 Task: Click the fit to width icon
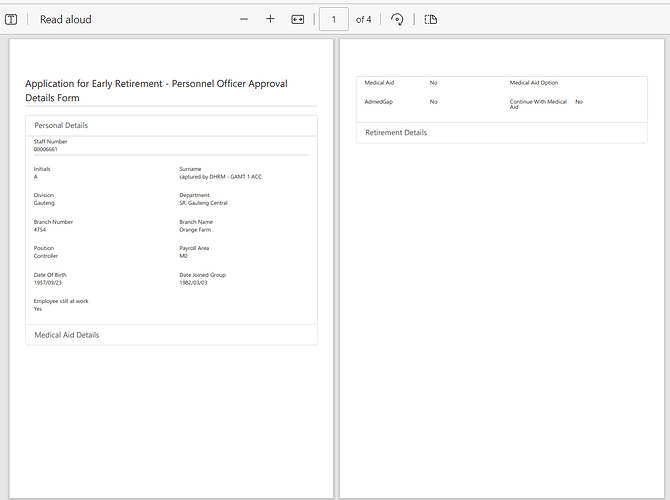(297, 19)
